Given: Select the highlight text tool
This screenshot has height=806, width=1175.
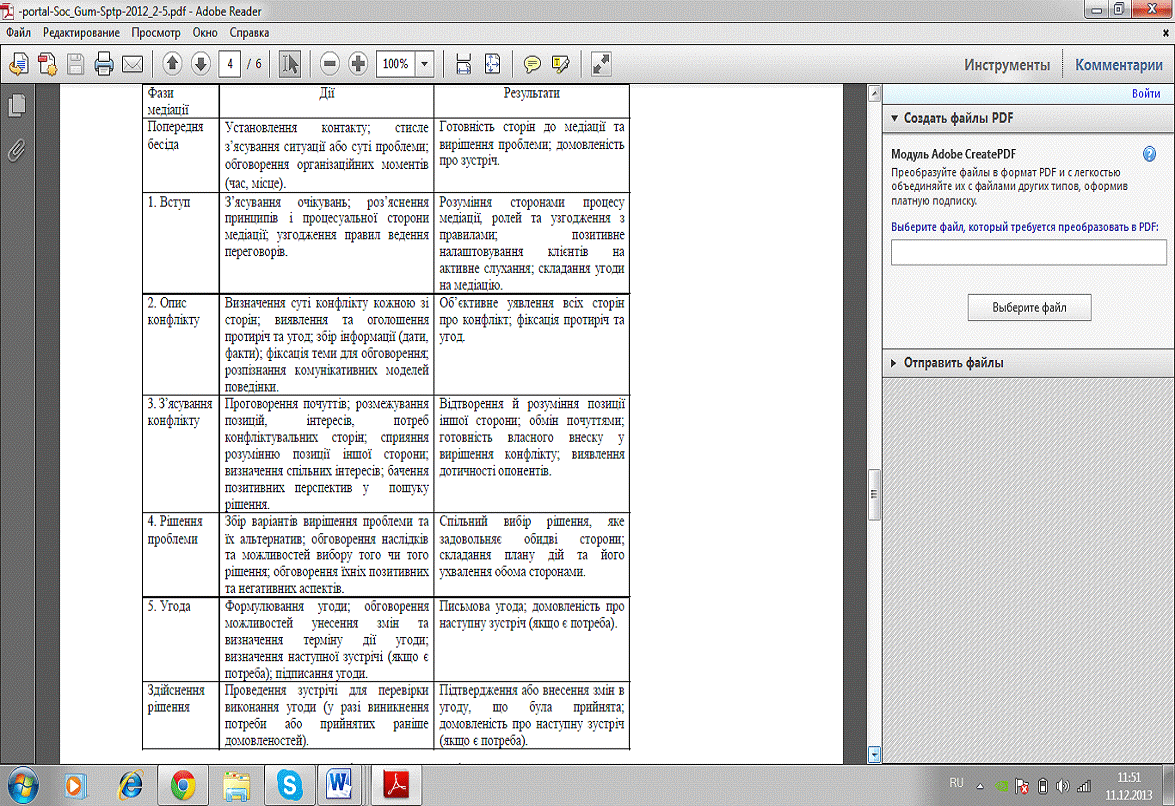Looking at the screenshot, I should [x=561, y=64].
